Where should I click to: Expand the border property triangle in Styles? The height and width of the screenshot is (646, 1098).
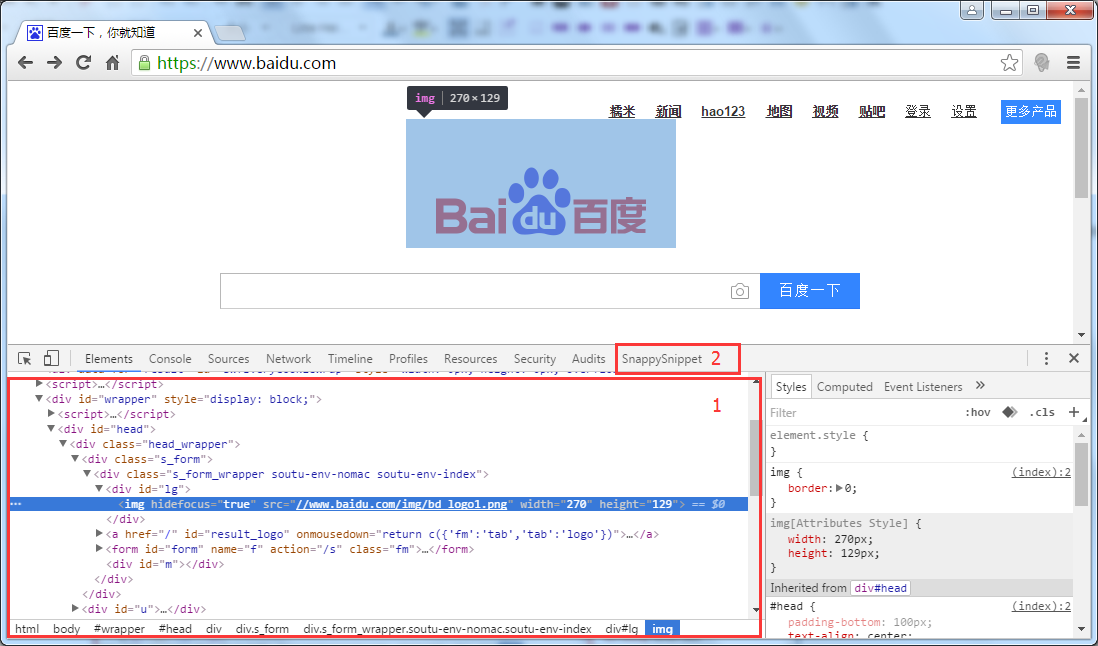point(840,489)
